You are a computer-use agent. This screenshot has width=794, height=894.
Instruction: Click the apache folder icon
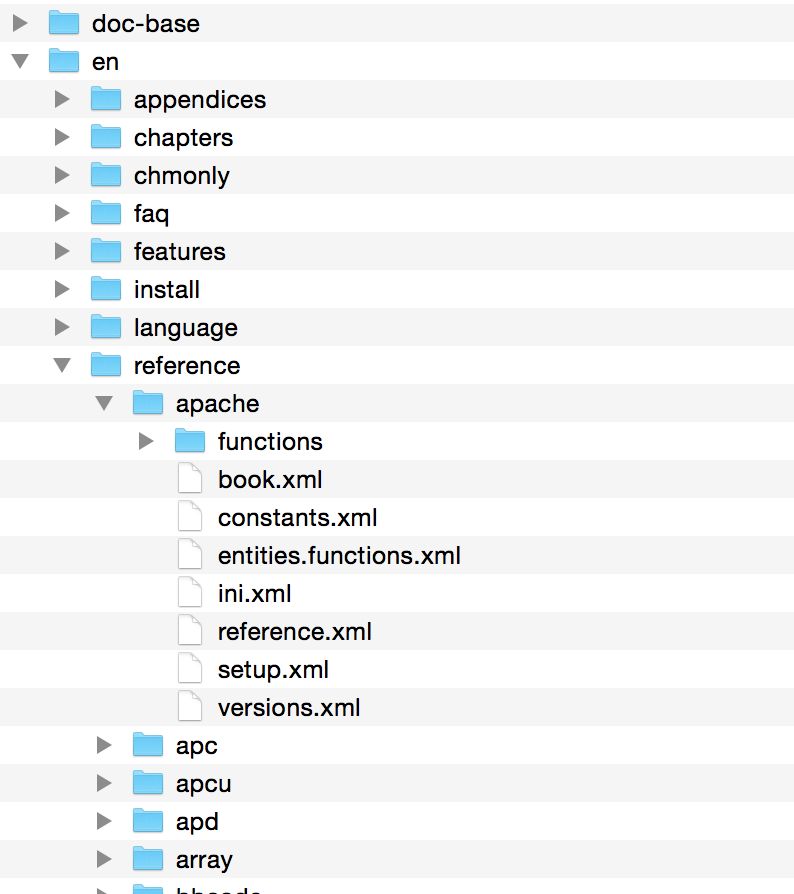coord(148,403)
